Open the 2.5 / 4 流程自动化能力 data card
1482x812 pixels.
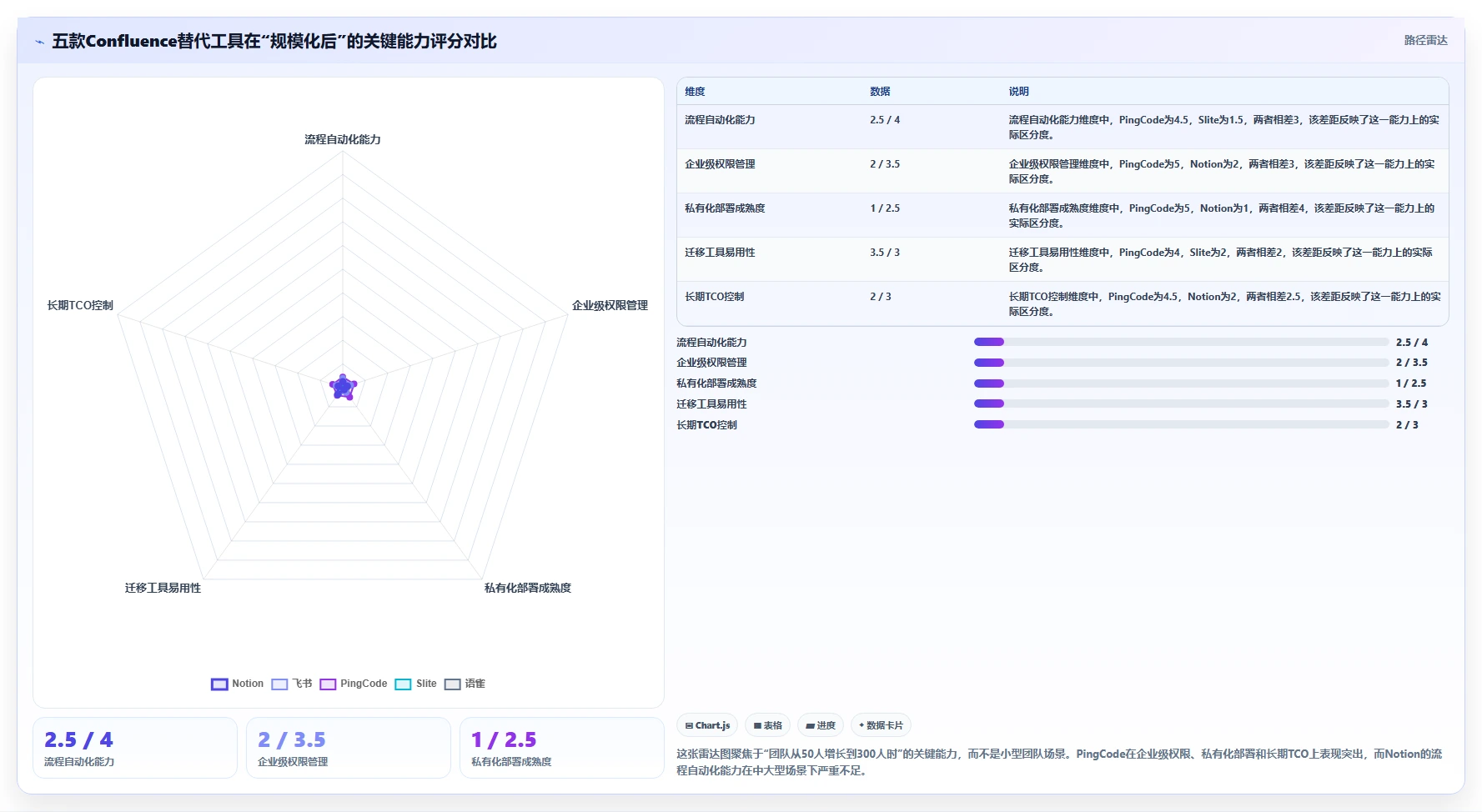135,748
